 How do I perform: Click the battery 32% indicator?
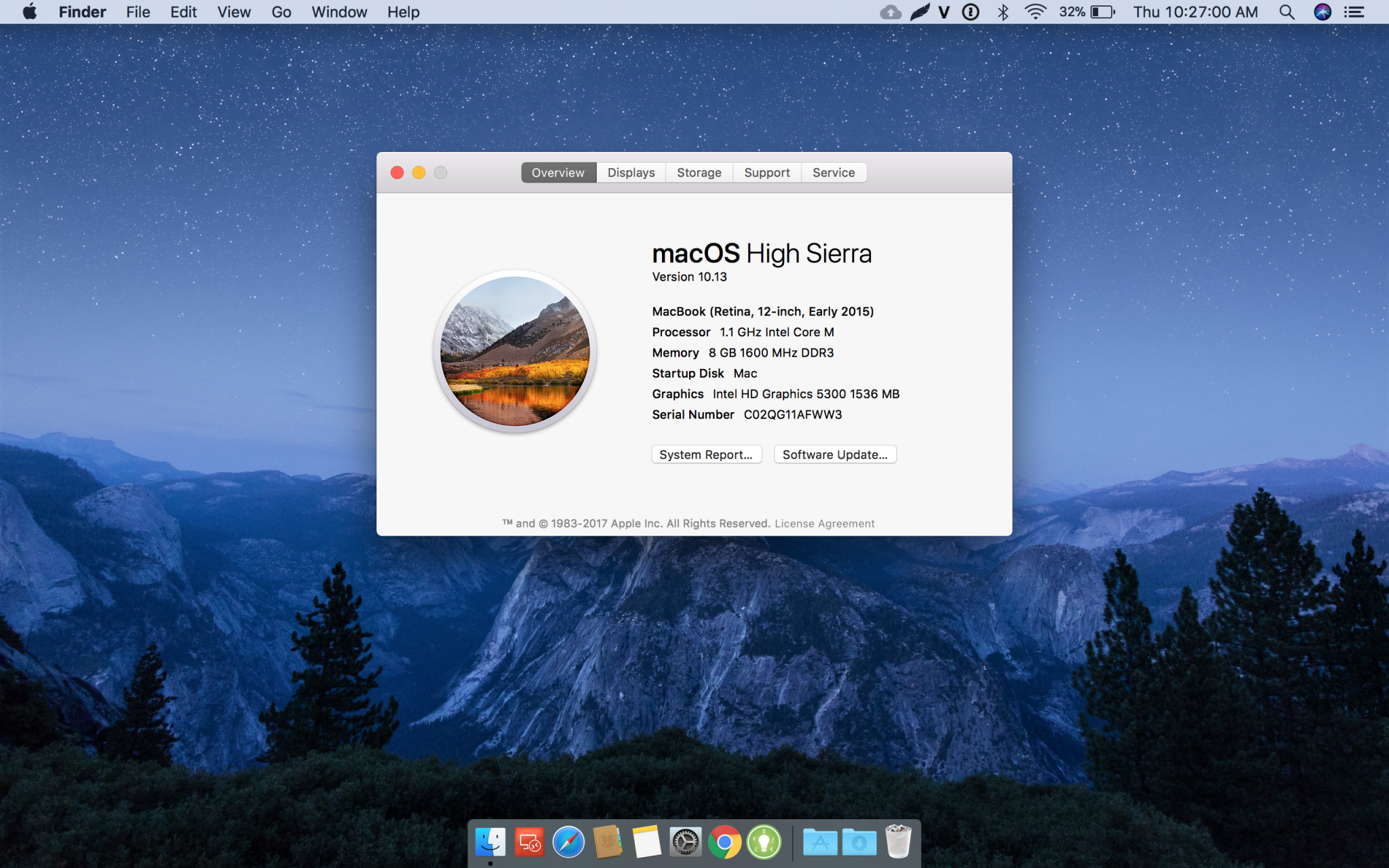pyautogui.click(x=1087, y=12)
